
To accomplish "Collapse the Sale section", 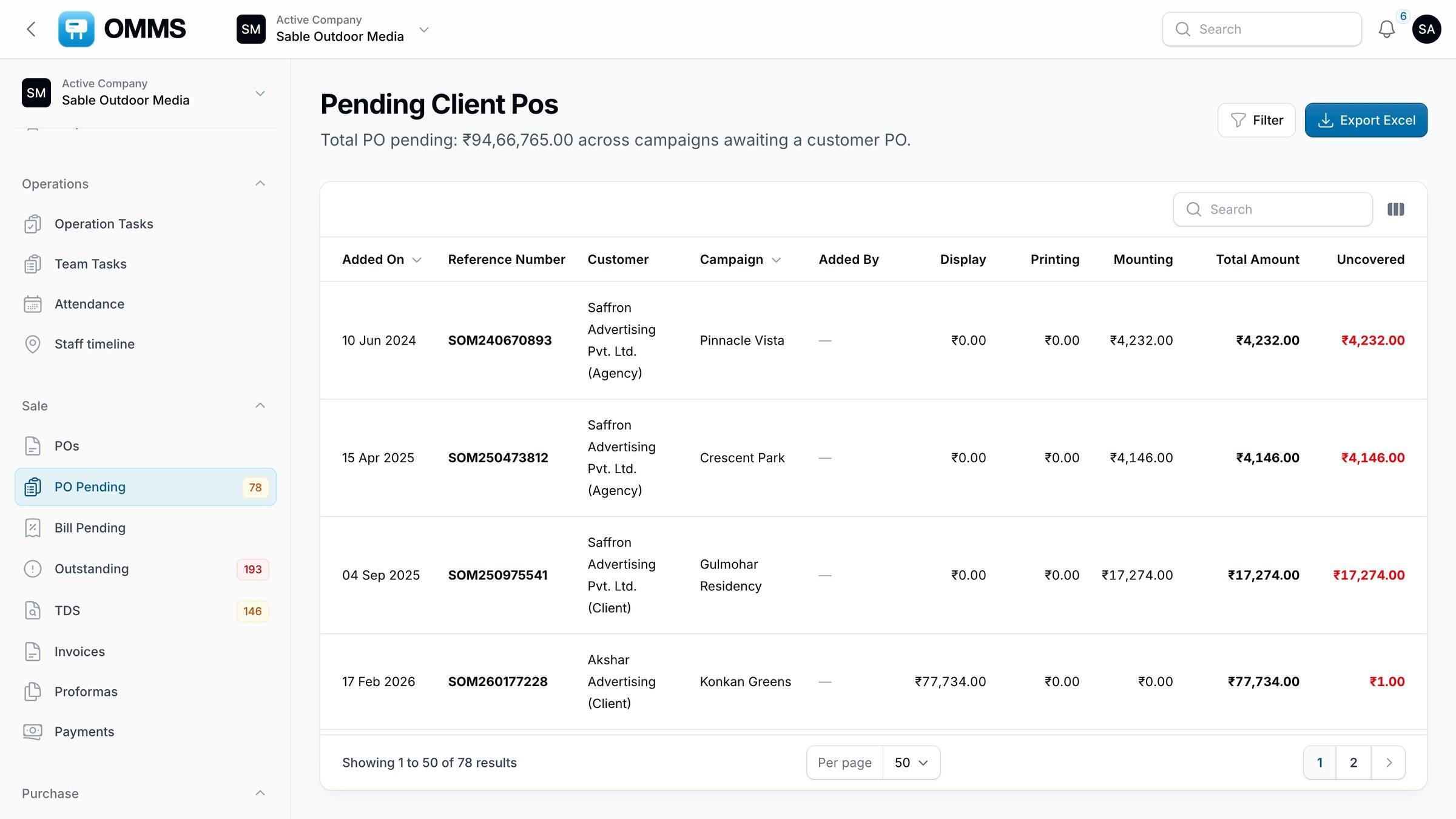I will (260, 405).
